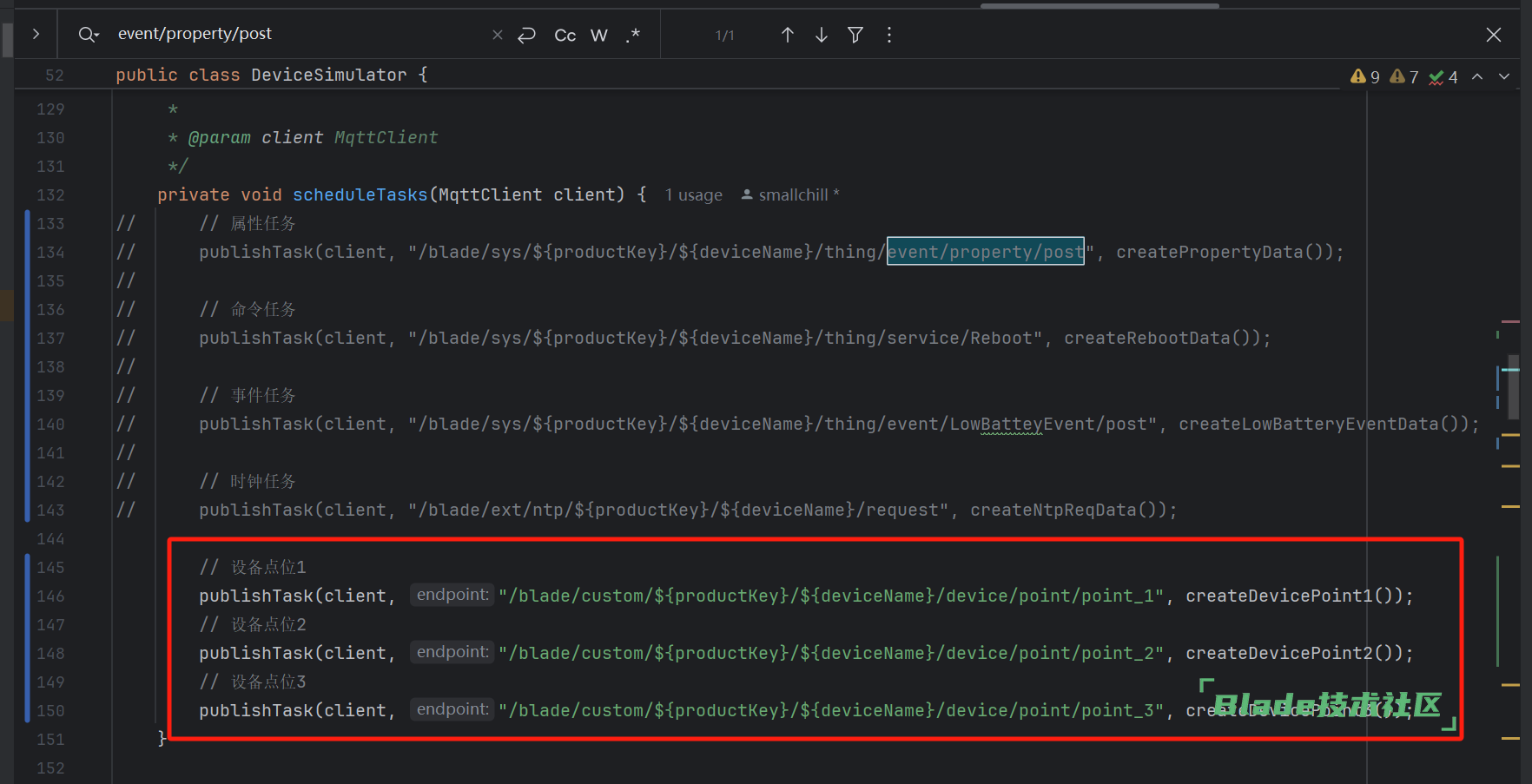This screenshot has width=1532, height=784.
Task: Jump to the previous highlighted problem
Action: click(1477, 76)
